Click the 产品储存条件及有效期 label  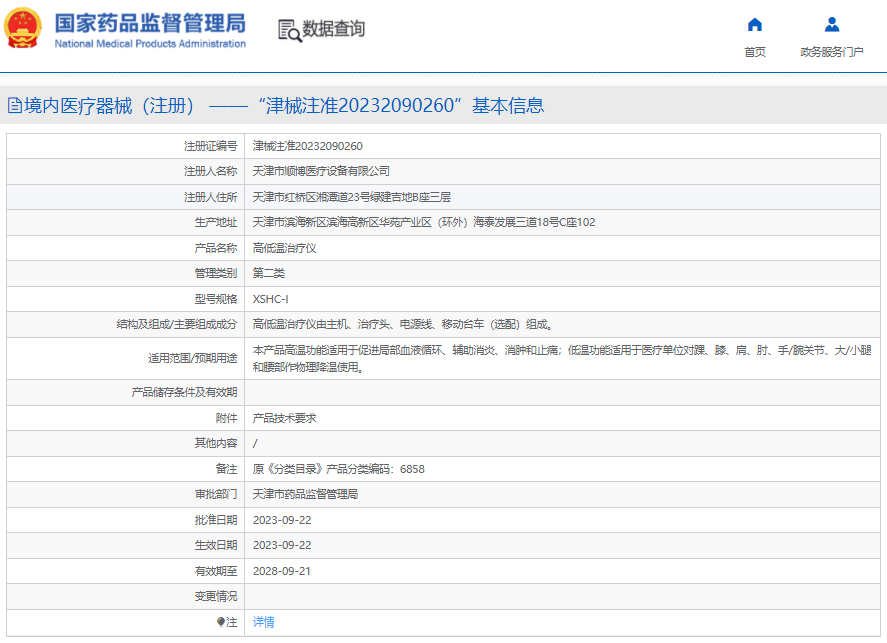pos(184,392)
